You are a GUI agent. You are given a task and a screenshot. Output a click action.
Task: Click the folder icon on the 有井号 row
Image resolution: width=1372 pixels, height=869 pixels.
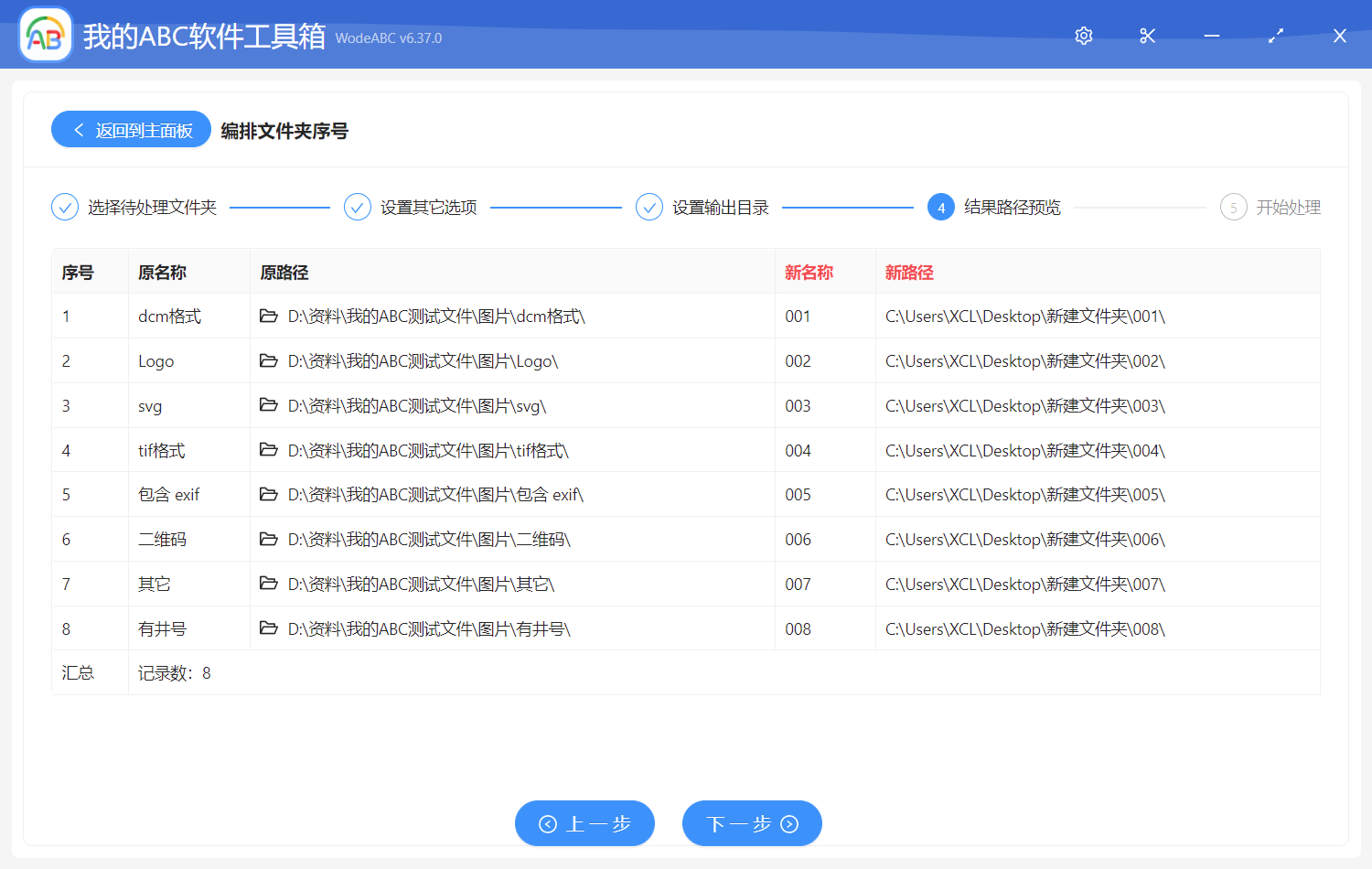click(268, 628)
